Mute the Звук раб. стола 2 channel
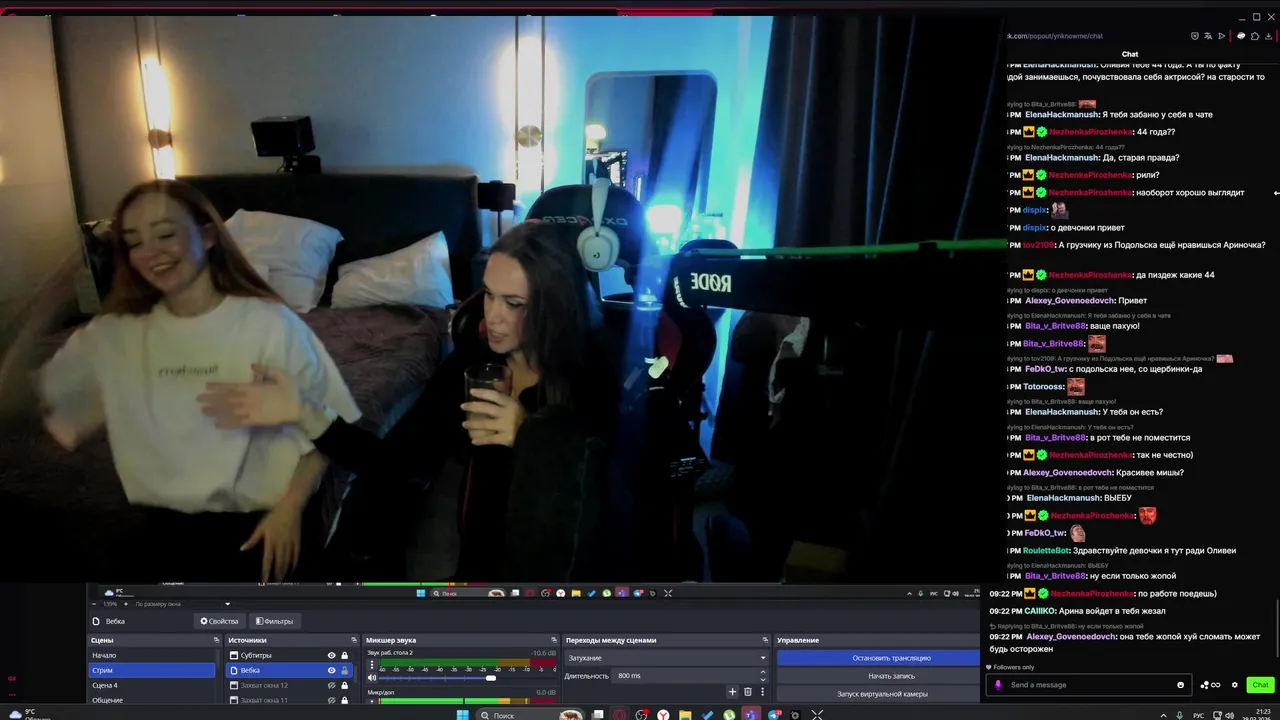1280x720 pixels. click(372, 678)
